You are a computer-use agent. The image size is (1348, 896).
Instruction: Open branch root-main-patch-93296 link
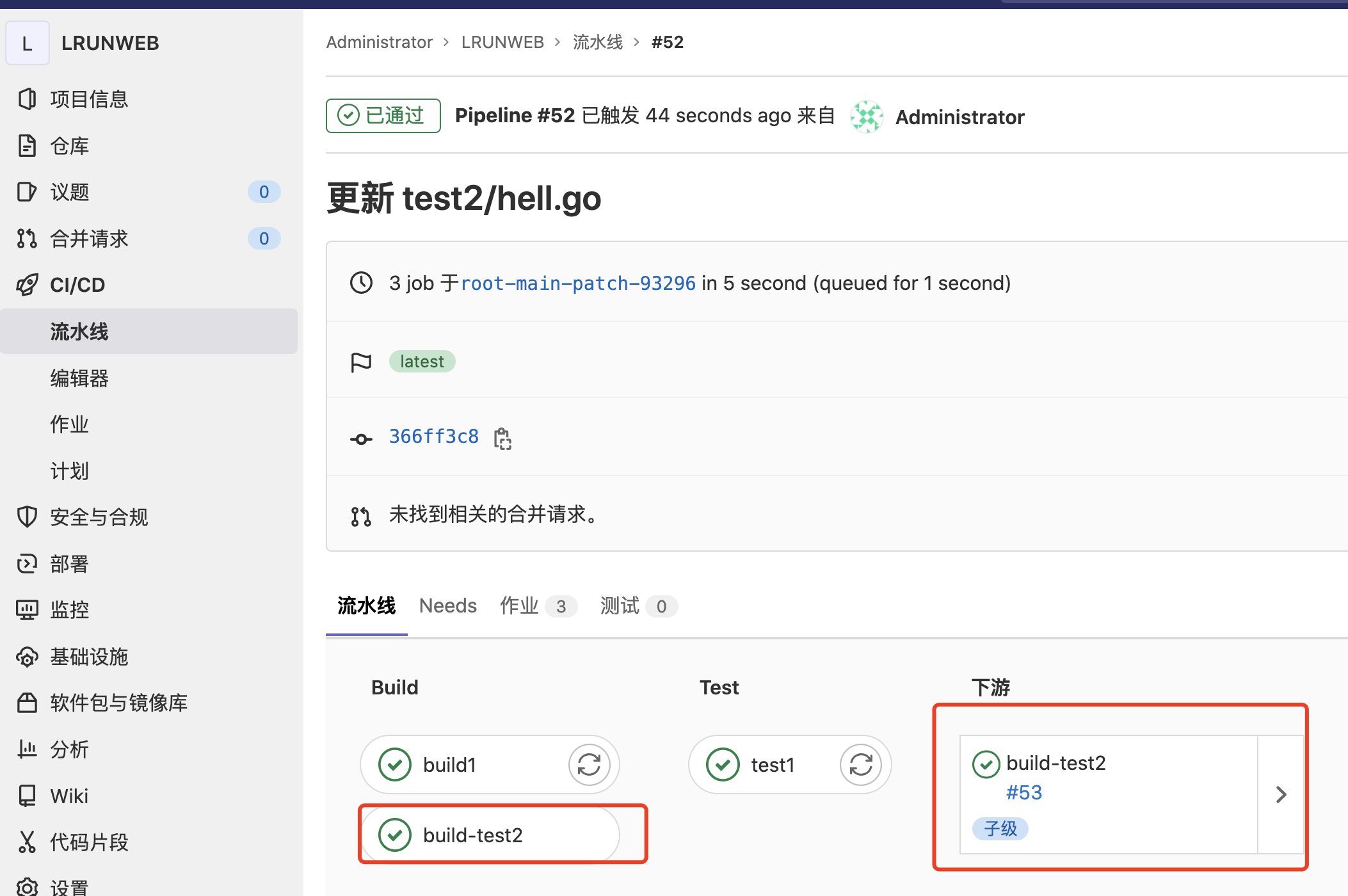pyautogui.click(x=577, y=283)
